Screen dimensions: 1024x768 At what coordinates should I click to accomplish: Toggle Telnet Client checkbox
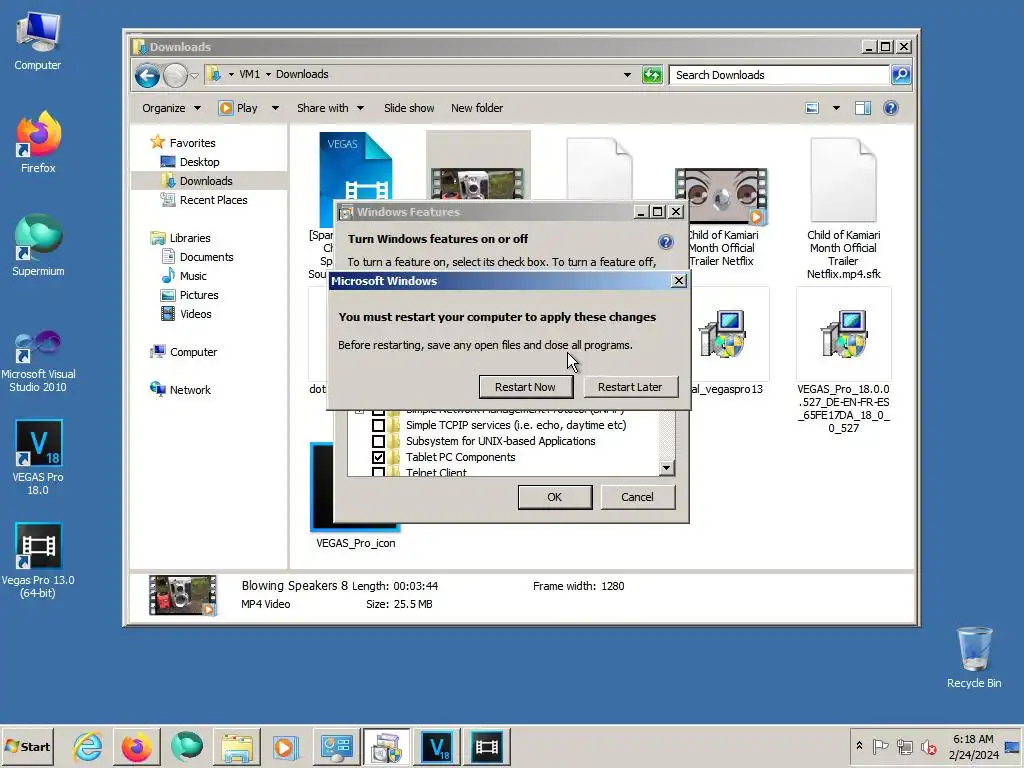[378, 472]
